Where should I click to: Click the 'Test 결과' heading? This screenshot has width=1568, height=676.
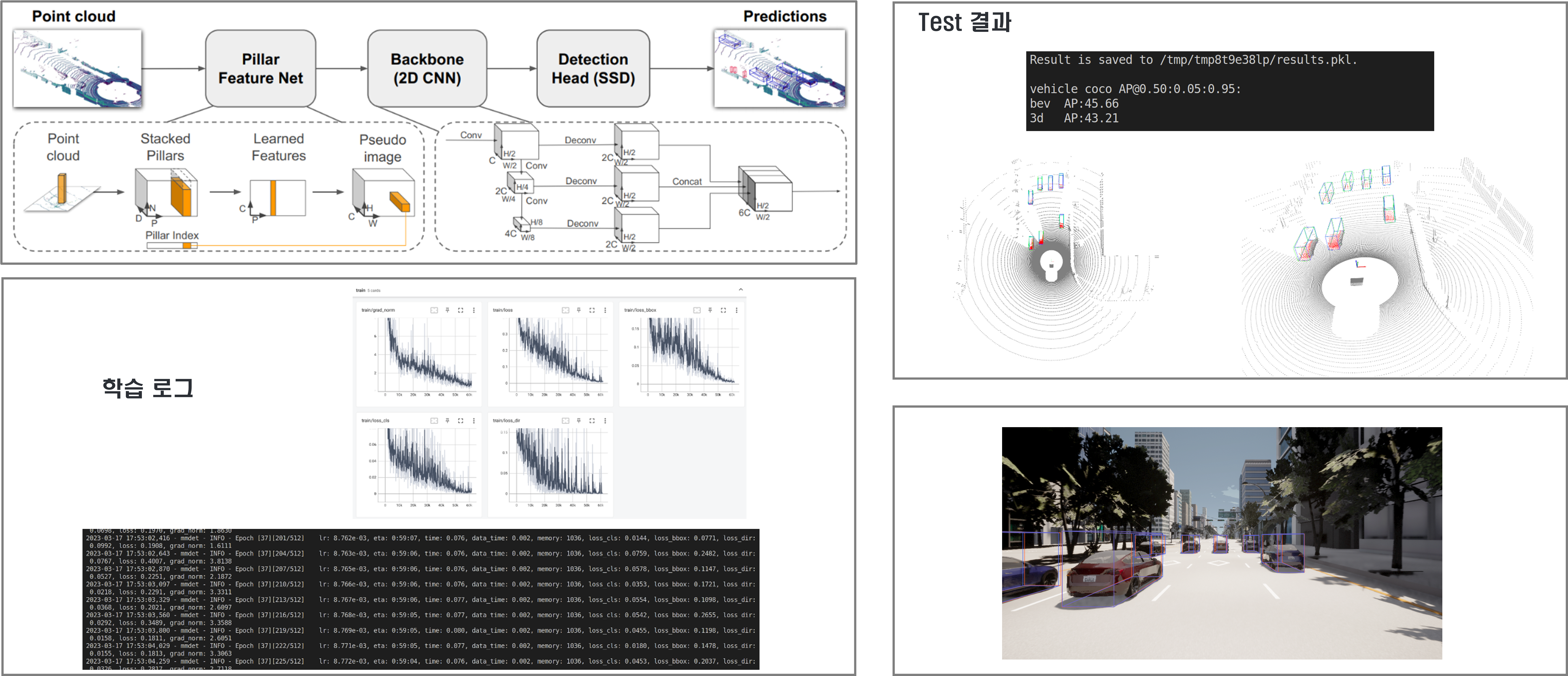coord(964,22)
